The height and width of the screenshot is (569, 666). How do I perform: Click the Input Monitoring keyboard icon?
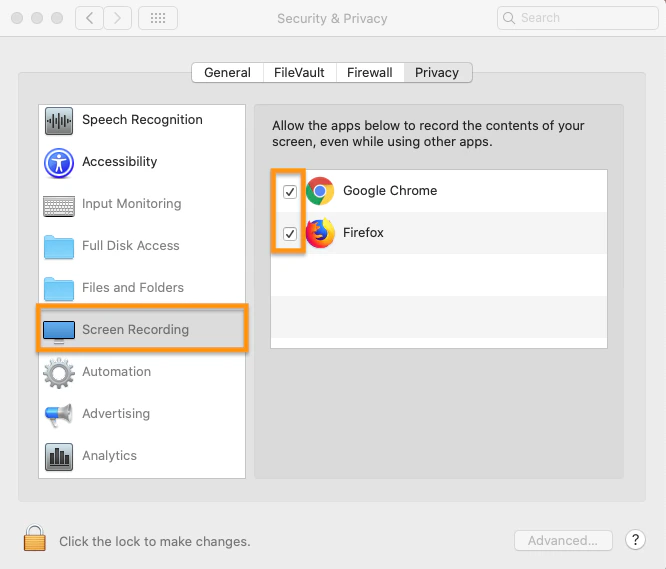(59, 206)
